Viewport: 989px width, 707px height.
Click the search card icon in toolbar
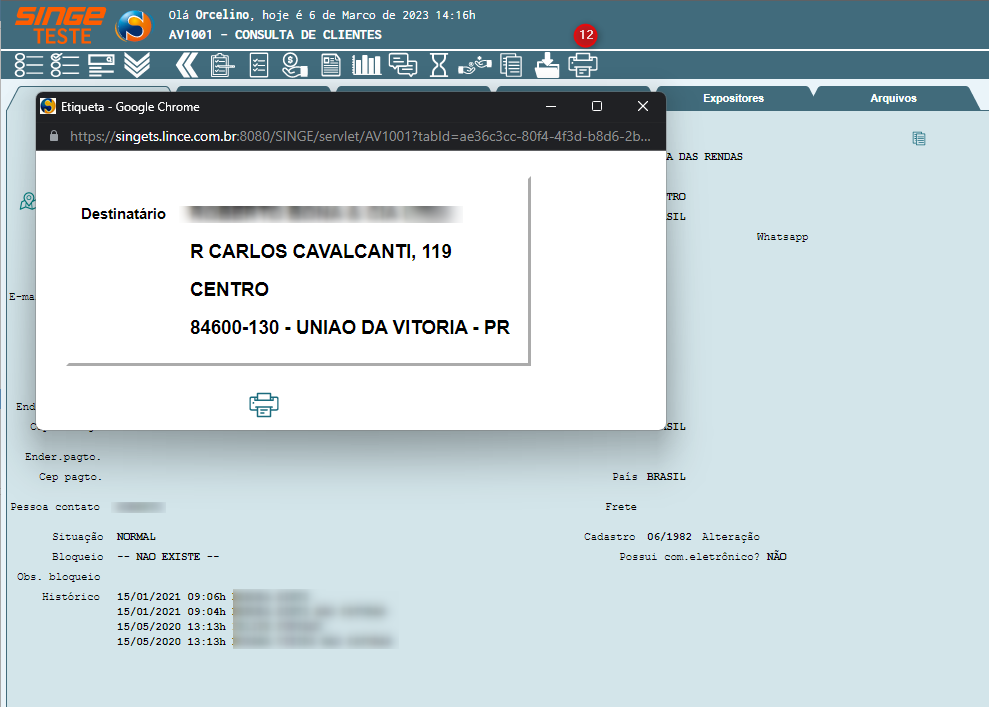(101, 66)
